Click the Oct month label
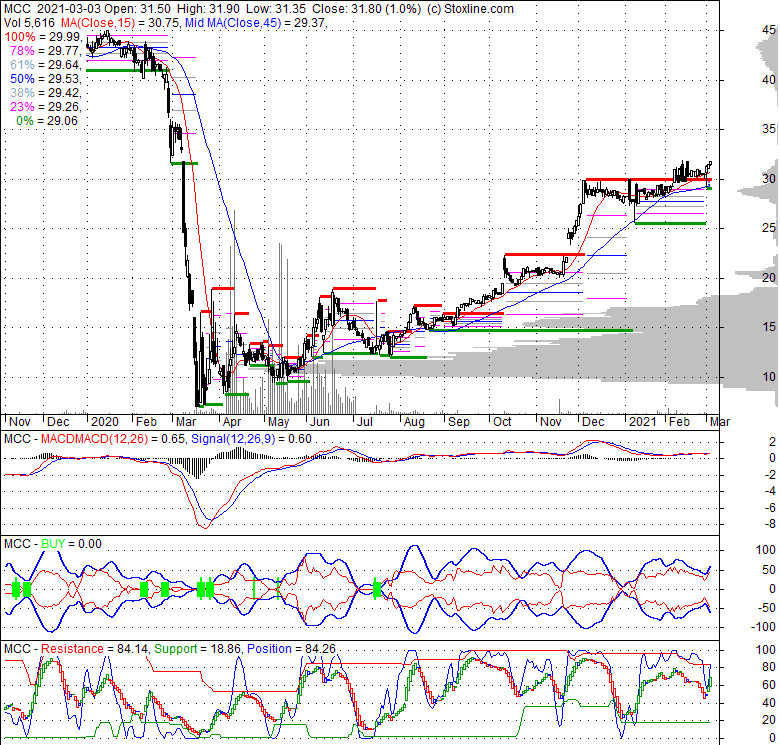Screen dimensions: 780x745 pyautogui.click(x=502, y=422)
